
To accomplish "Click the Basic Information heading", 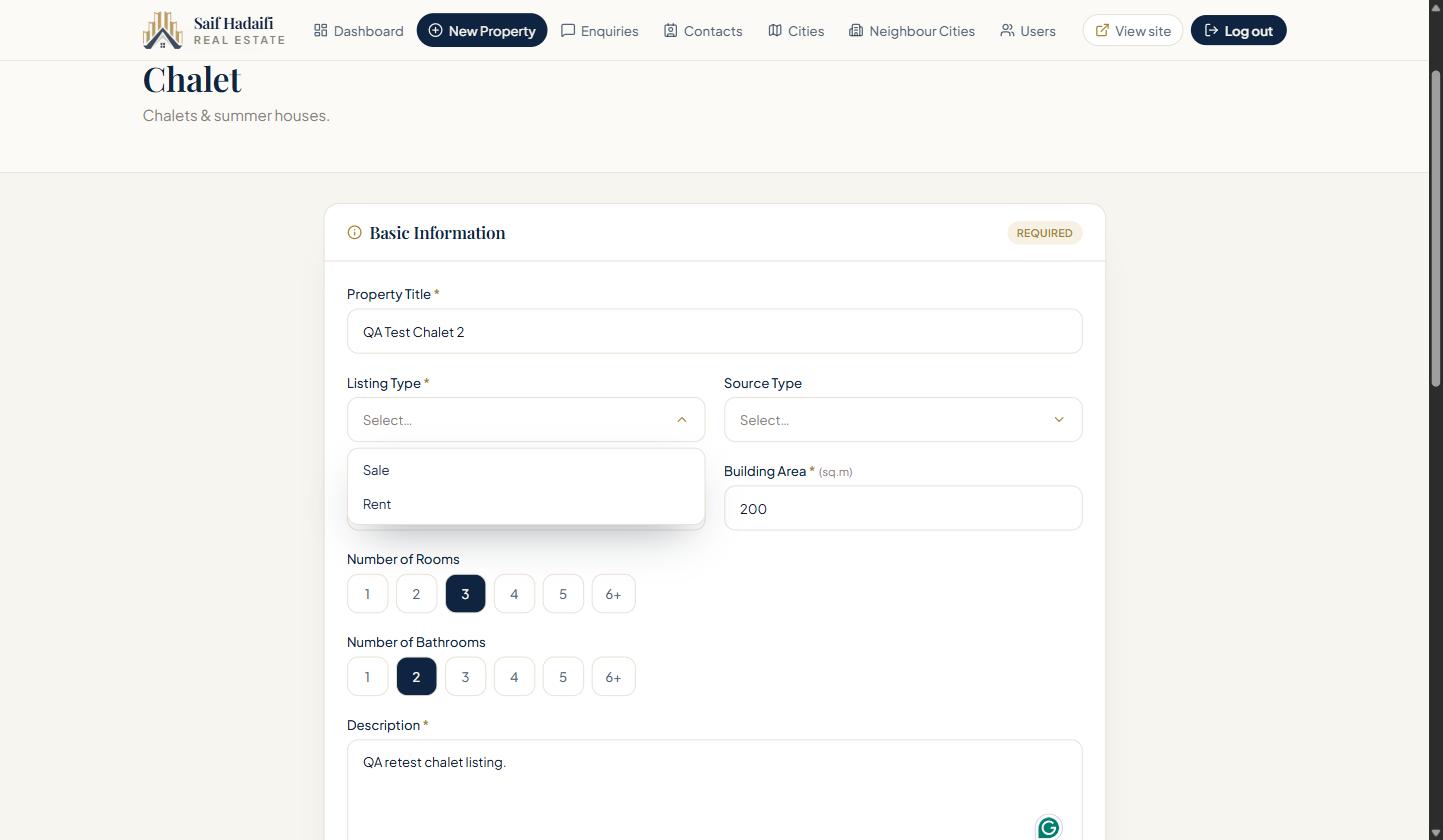I will (x=437, y=233).
